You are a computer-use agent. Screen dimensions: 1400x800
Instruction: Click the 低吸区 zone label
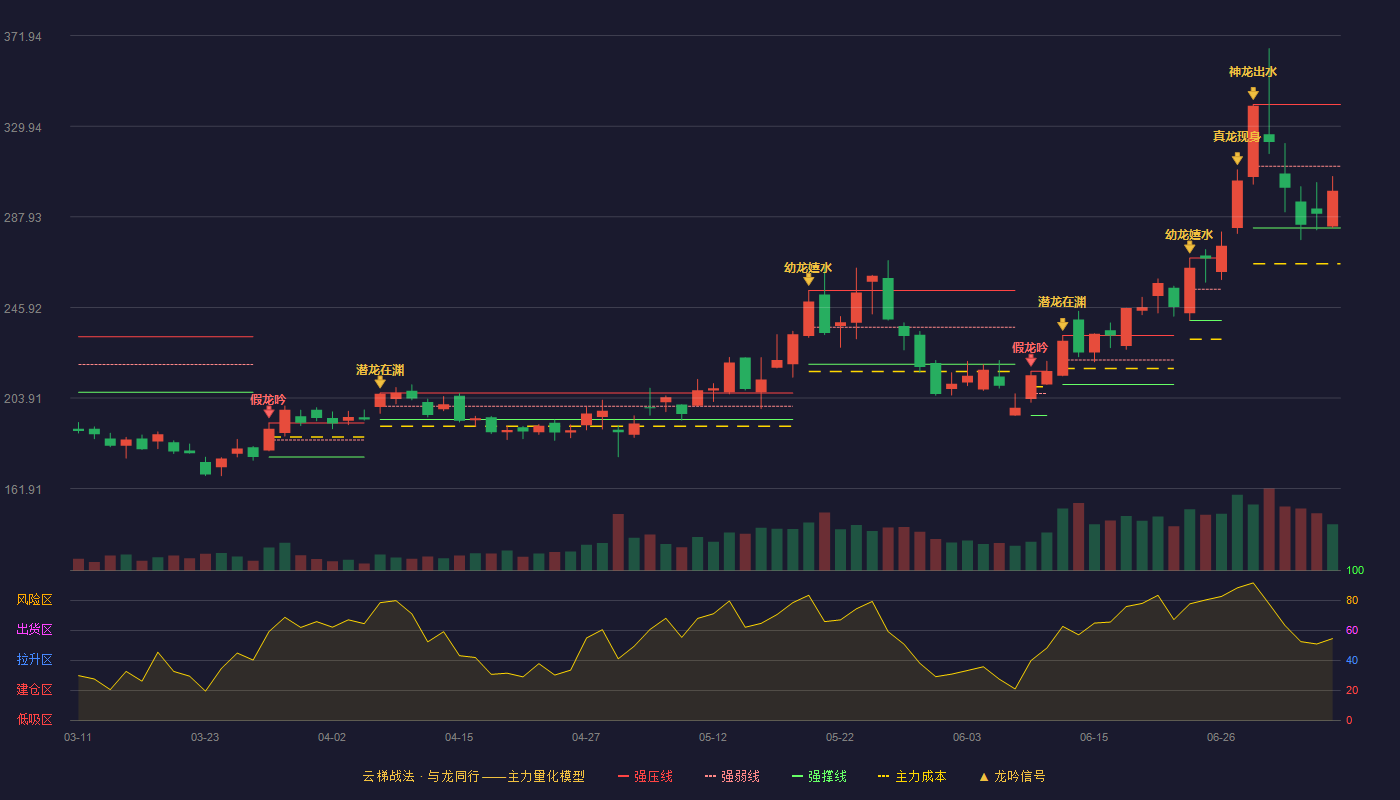[x=34, y=719]
